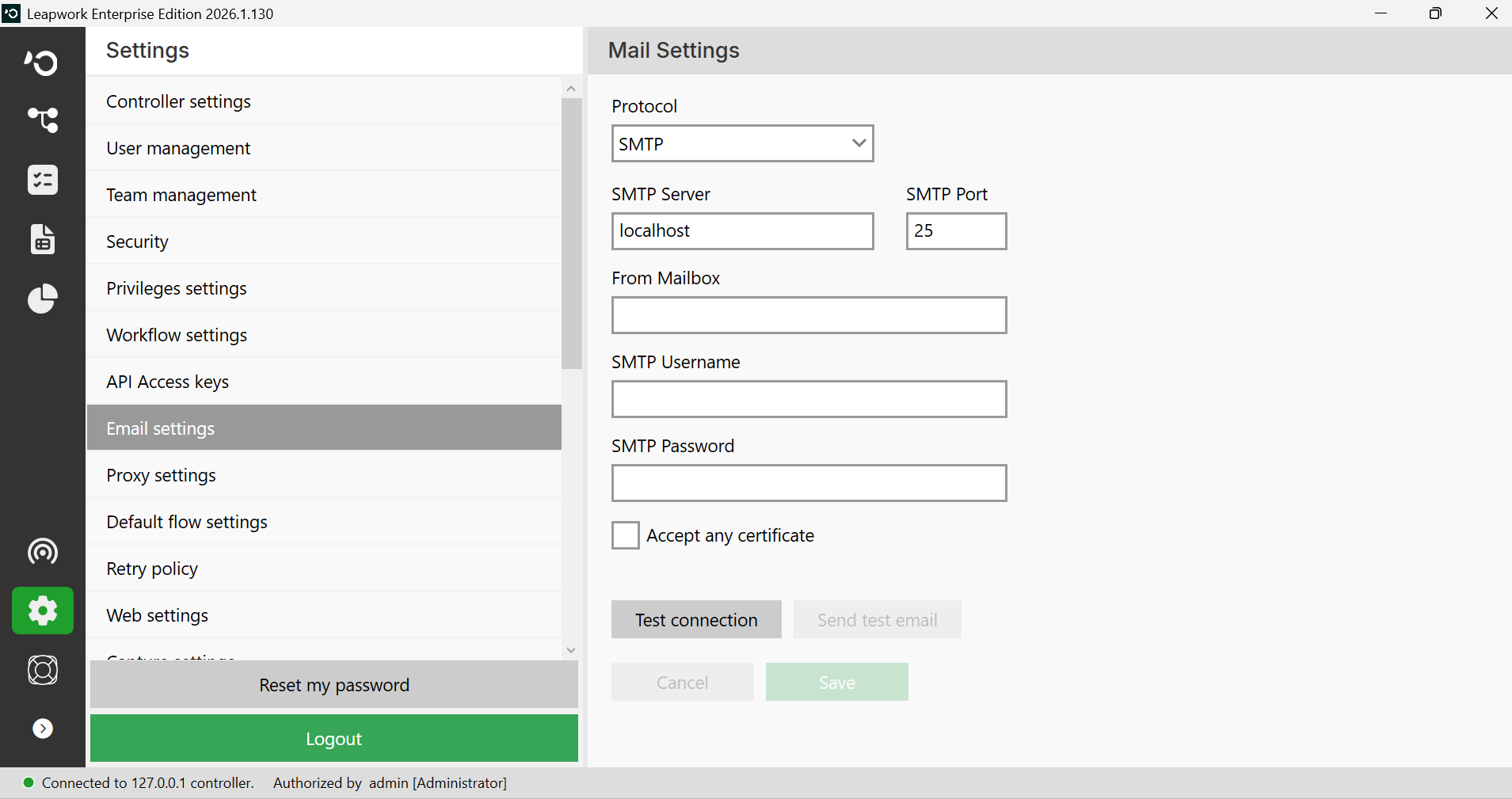Open Privileges settings item
The width and height of the screenshot is (1512, 799).
click(324, 288)
